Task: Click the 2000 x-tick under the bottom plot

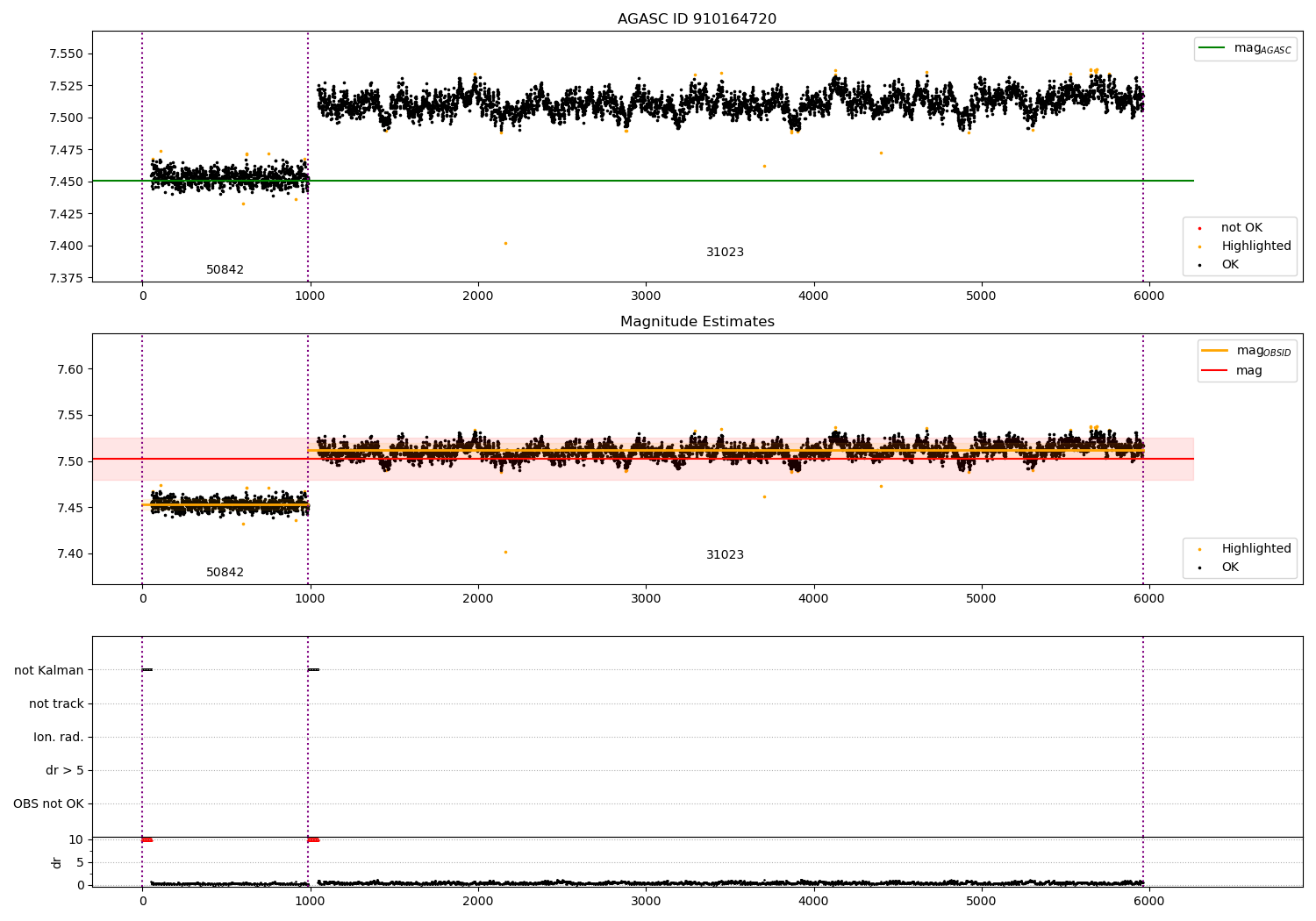Action: pos(478,901)
